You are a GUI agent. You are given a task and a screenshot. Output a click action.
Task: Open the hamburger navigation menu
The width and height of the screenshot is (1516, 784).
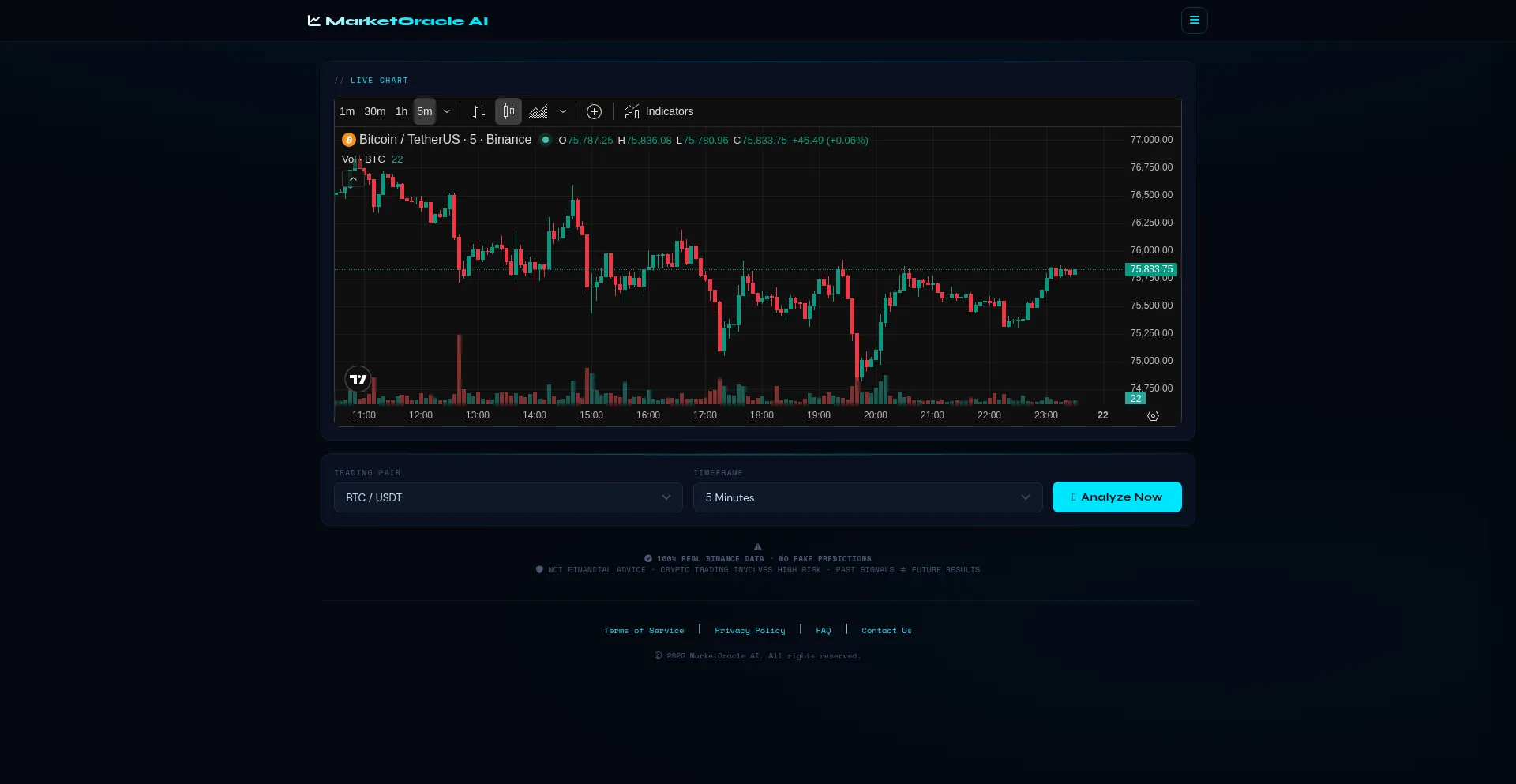tap(1194, 21)
